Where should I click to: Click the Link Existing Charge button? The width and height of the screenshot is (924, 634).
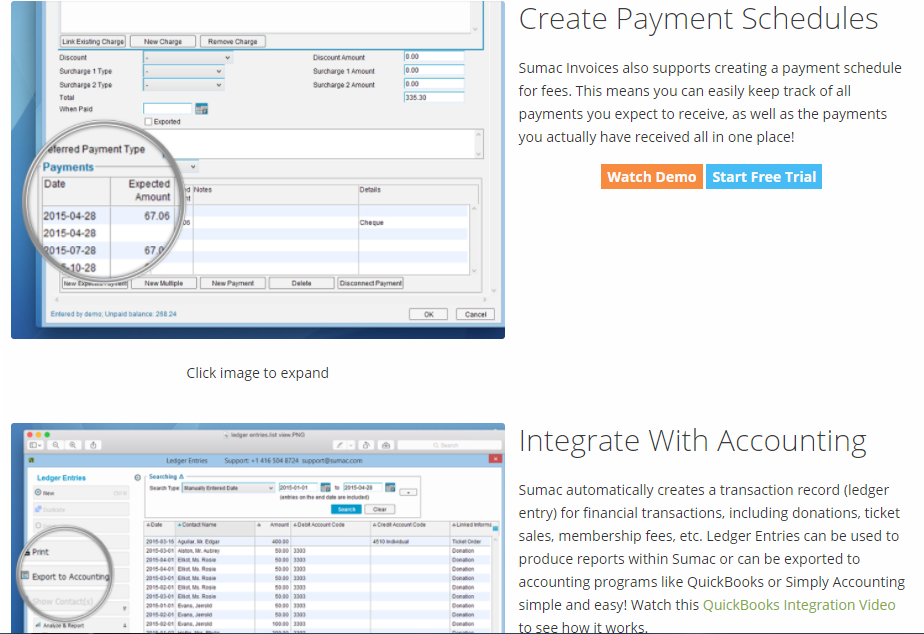tap(93, 42)
